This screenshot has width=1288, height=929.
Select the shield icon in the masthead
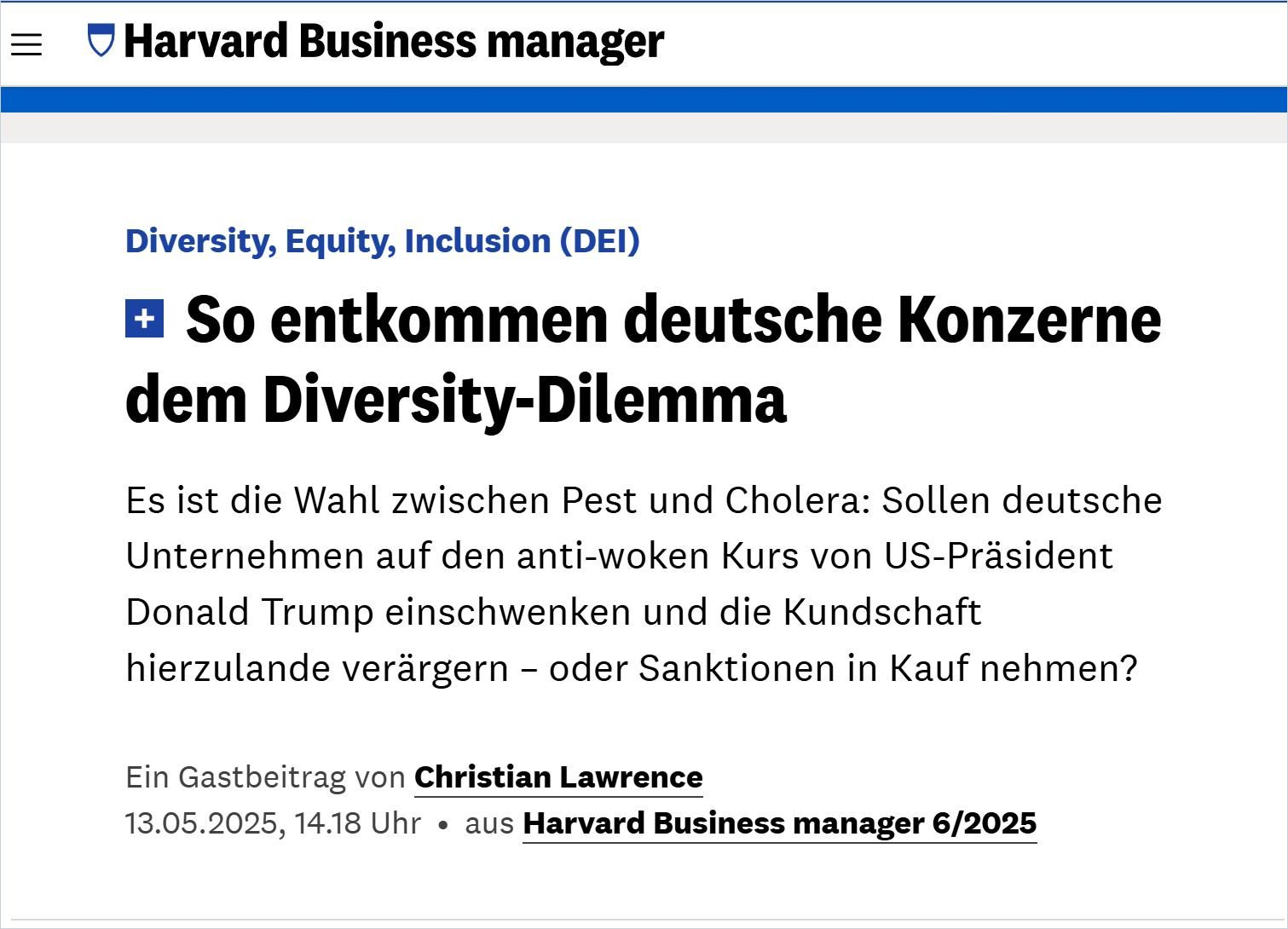(101, 41)
